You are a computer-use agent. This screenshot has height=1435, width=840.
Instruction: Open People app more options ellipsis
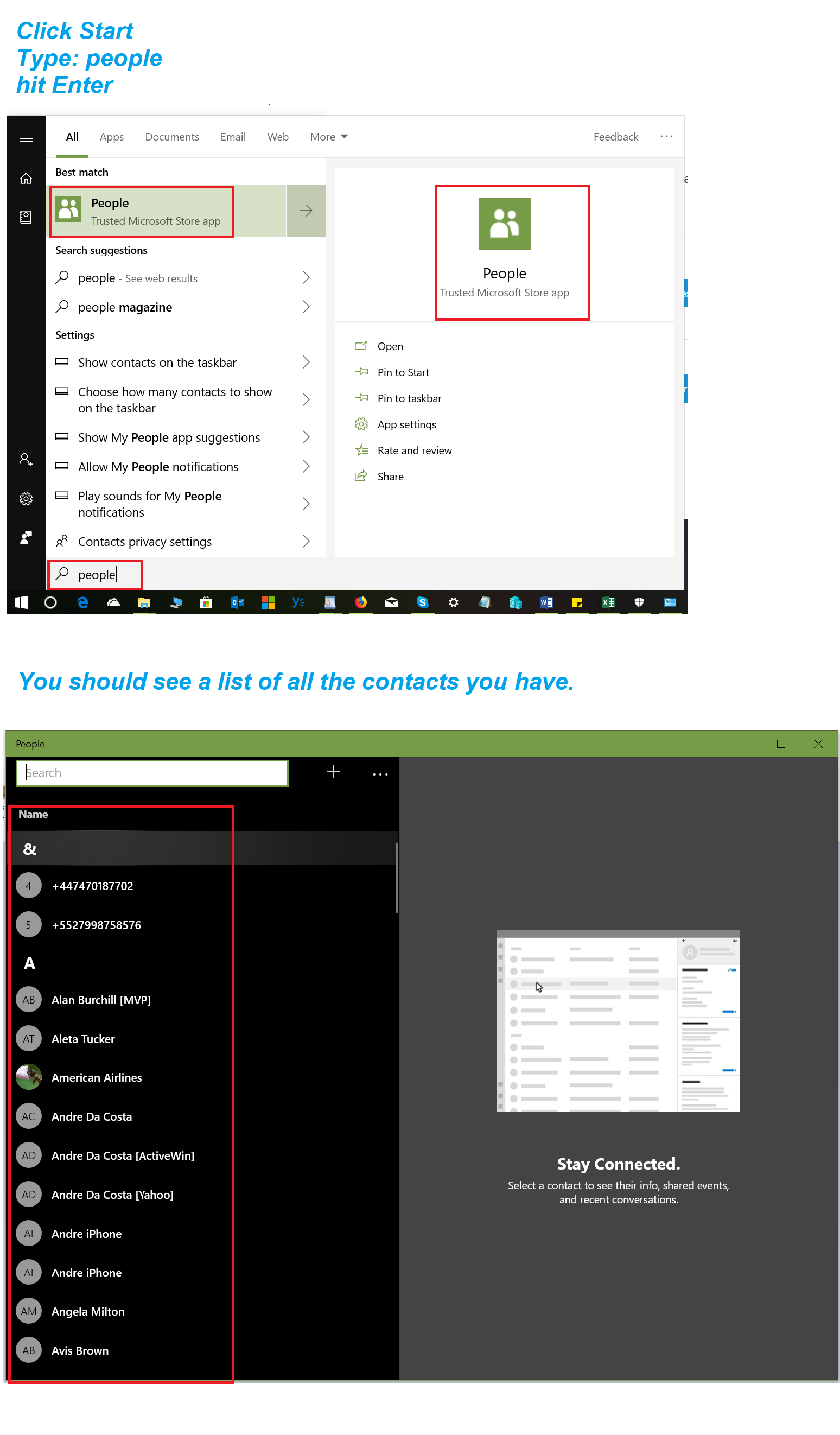point(380,774)
